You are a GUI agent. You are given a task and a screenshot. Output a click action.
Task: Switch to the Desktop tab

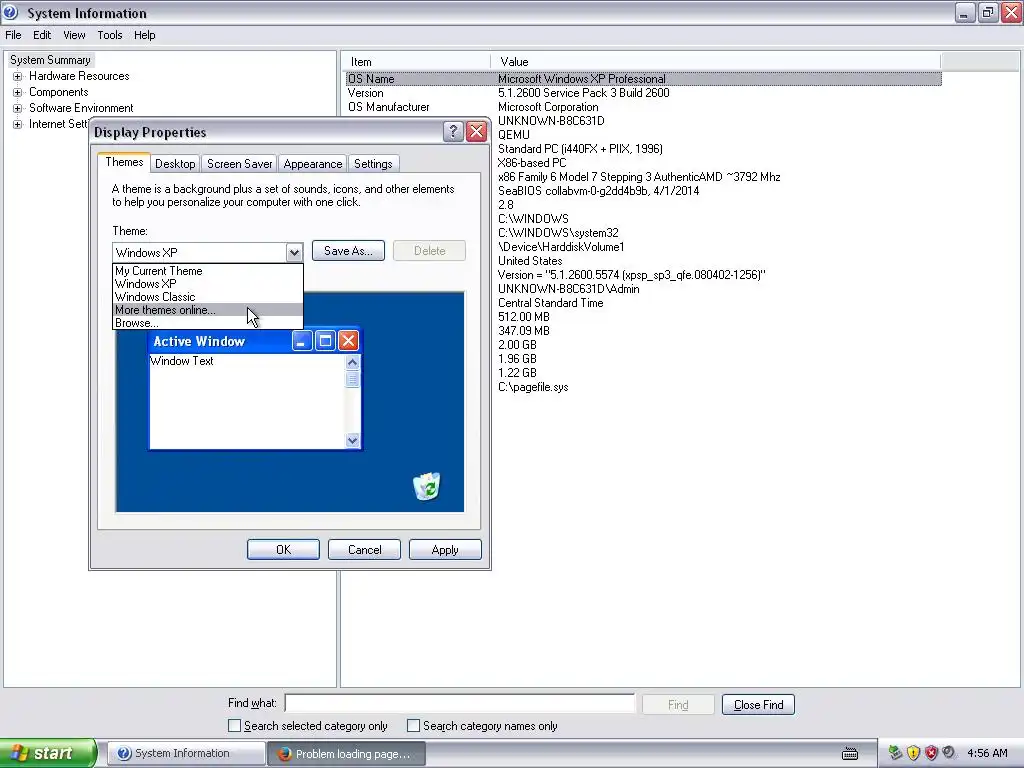click(175, 164)
